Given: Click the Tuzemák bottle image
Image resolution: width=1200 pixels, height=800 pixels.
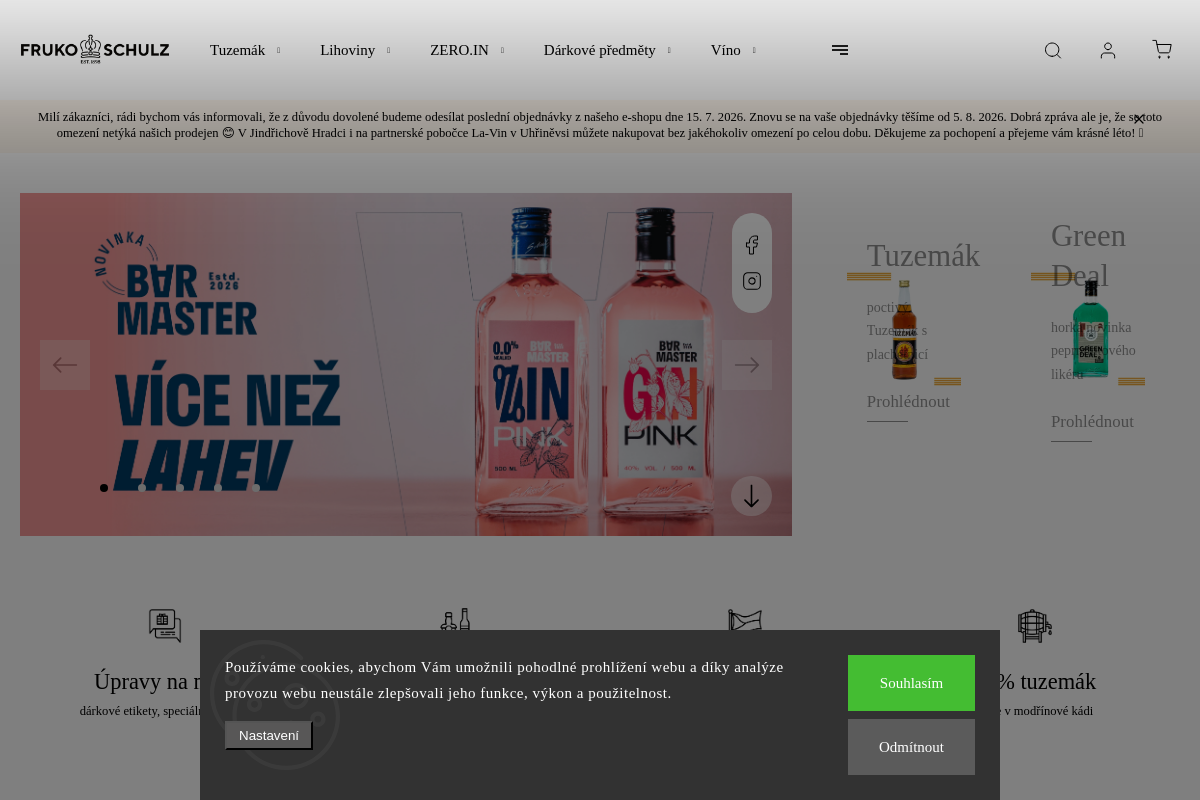Looking at the screenshot, I should 904,330.
